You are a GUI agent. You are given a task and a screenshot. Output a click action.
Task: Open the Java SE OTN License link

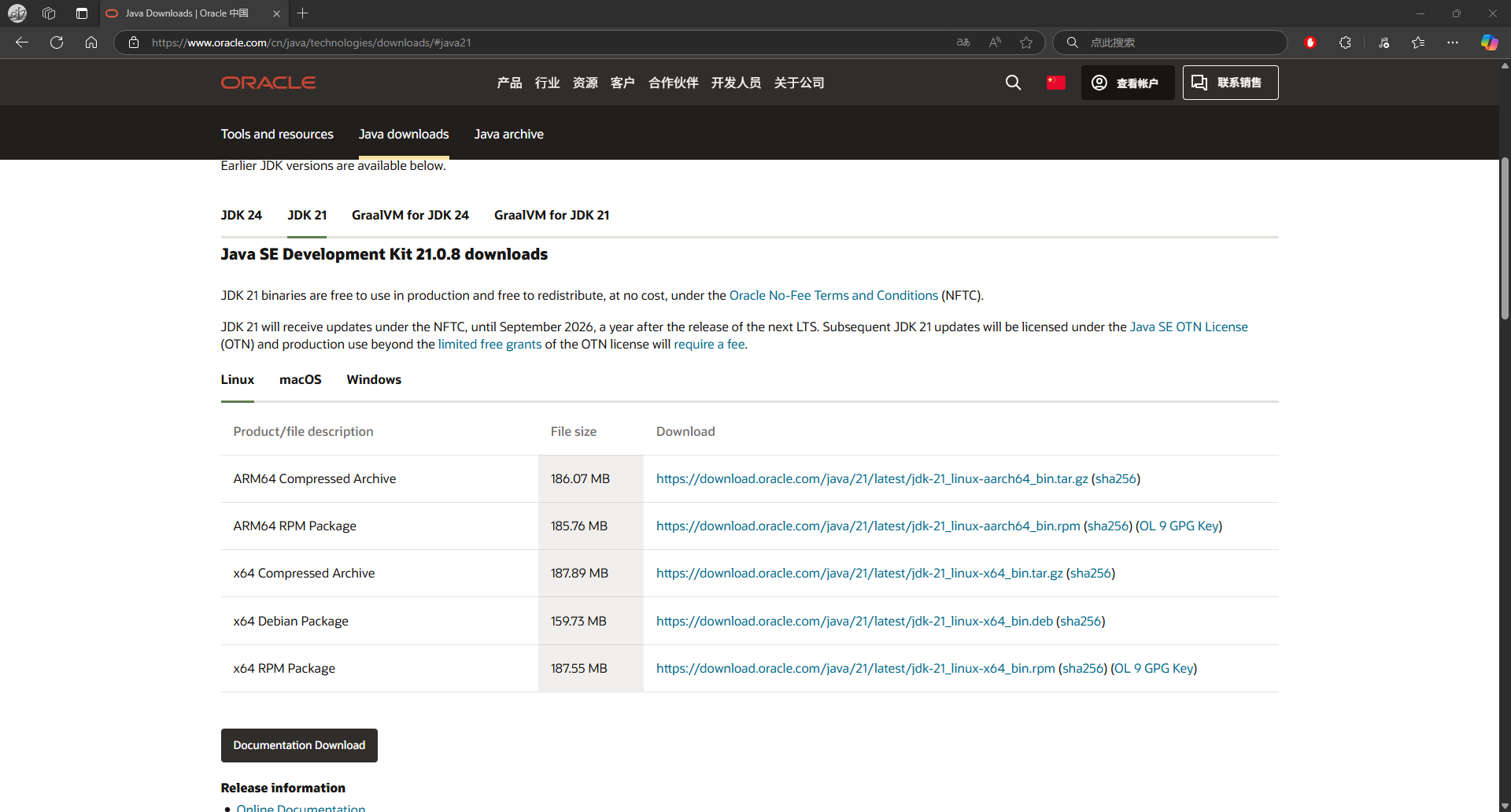tap(1188, 327)
